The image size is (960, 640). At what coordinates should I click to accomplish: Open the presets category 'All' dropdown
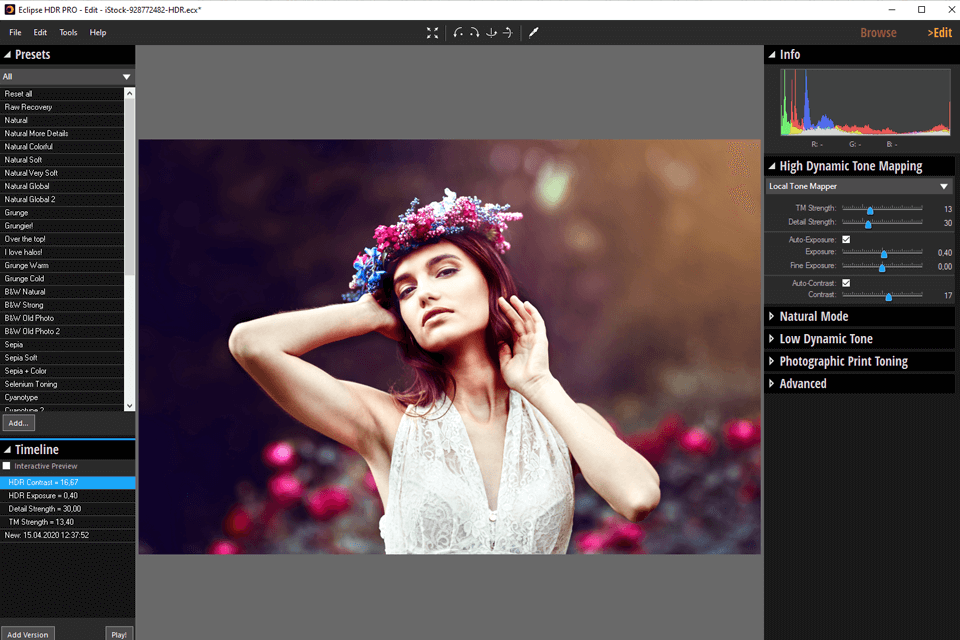[x=126, y=77]
